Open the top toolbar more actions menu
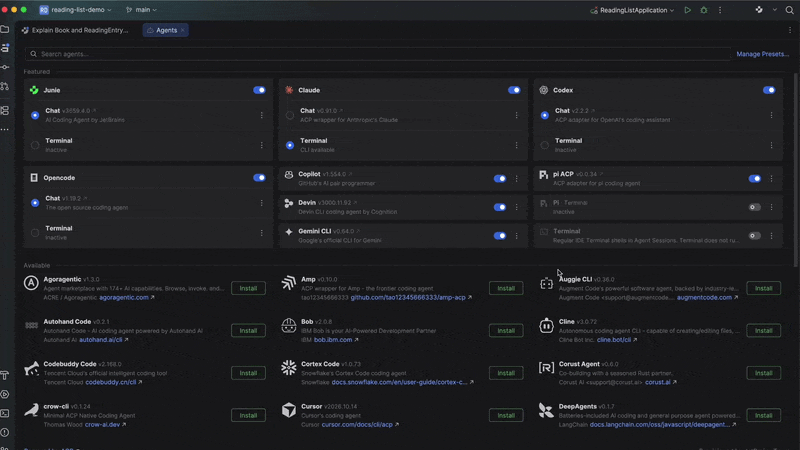The width and height of the screenshot is (800, 450). pos(720,10)
